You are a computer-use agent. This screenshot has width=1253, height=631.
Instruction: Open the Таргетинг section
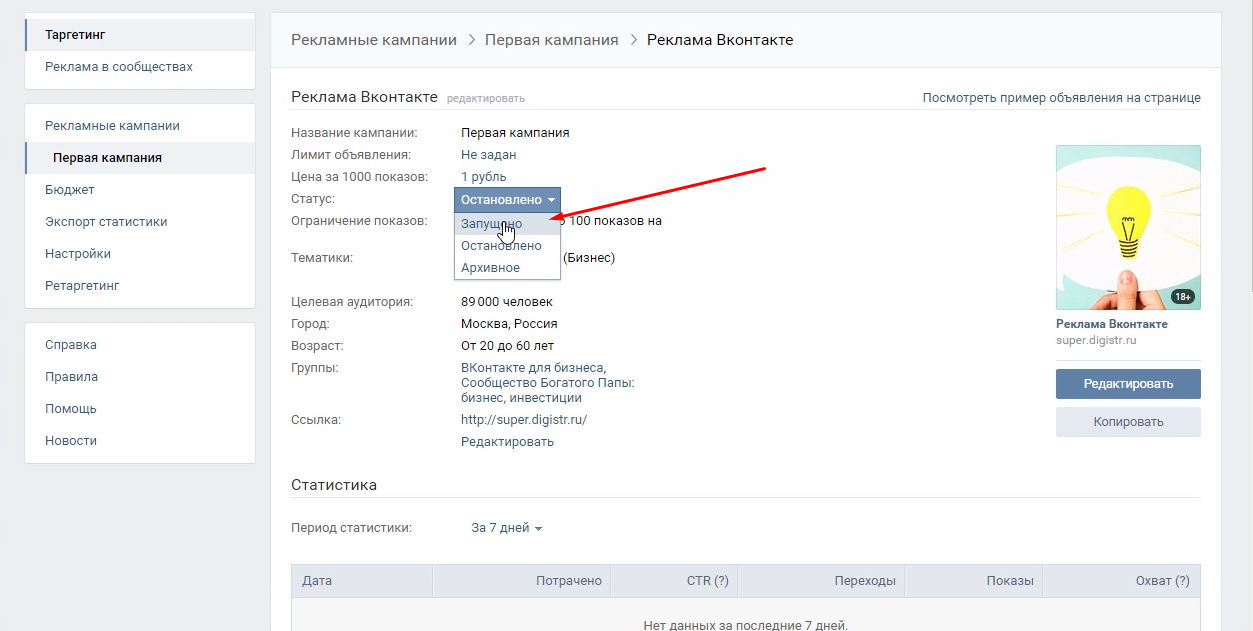(140, 35)
